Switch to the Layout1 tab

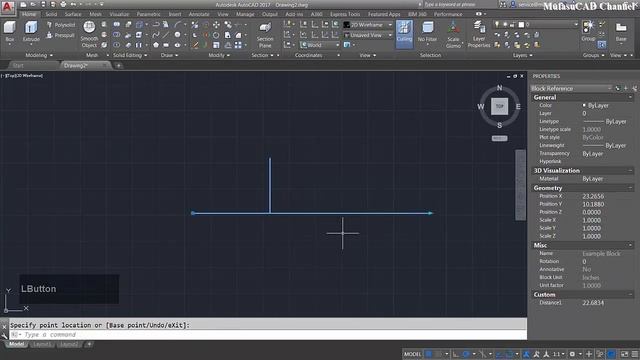point(42,344)
